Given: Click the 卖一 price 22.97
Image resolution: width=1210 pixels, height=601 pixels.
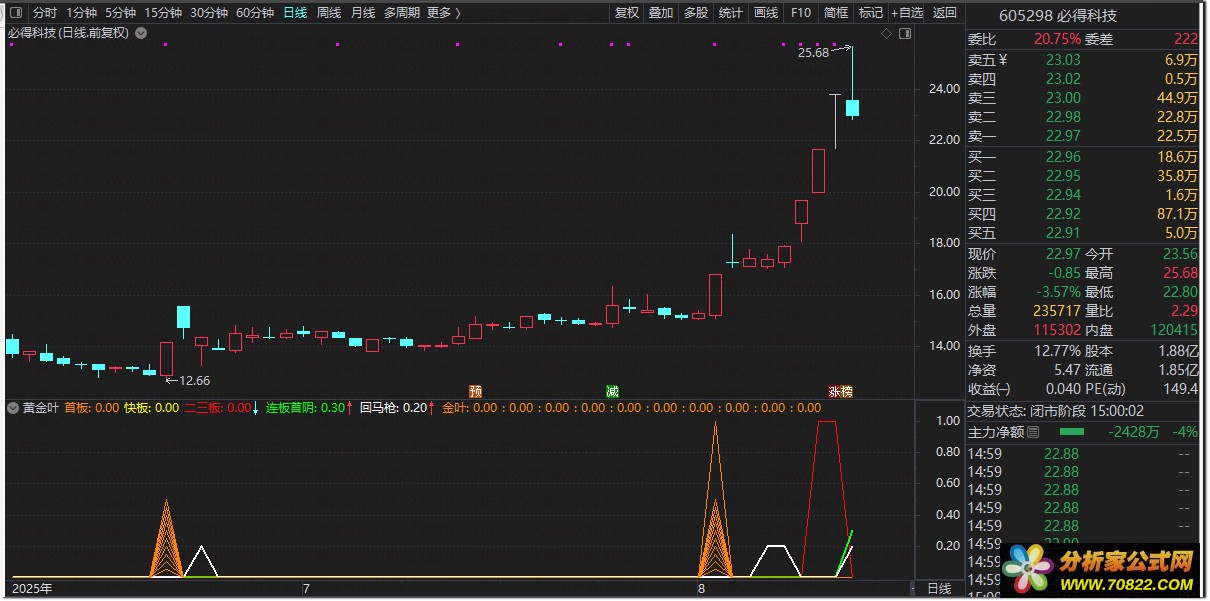Looking at the screenshot, I should (x=1063, y=136).
